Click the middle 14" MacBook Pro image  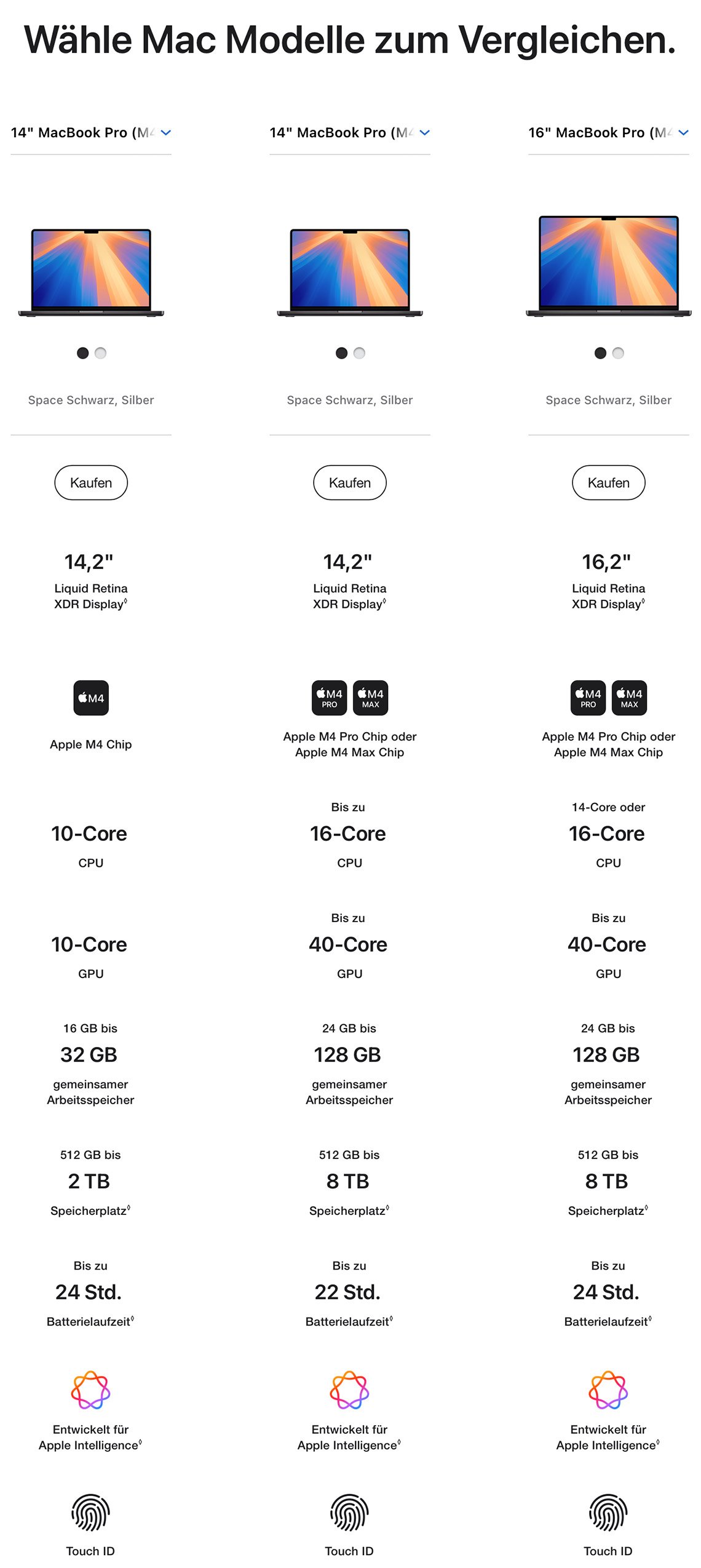tap(350, 272)
